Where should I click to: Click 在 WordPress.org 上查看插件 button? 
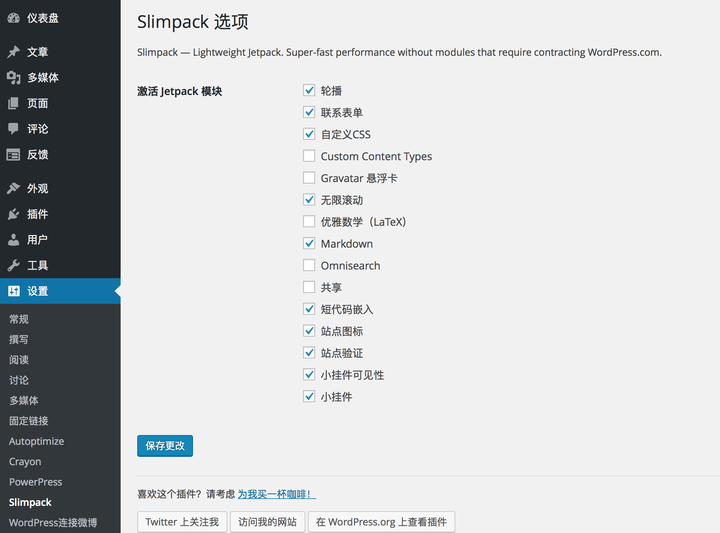(x=381, y=522)
